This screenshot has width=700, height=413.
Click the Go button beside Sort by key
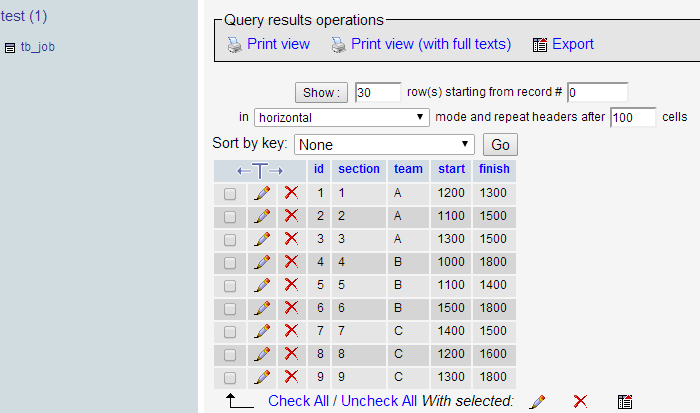500,144
